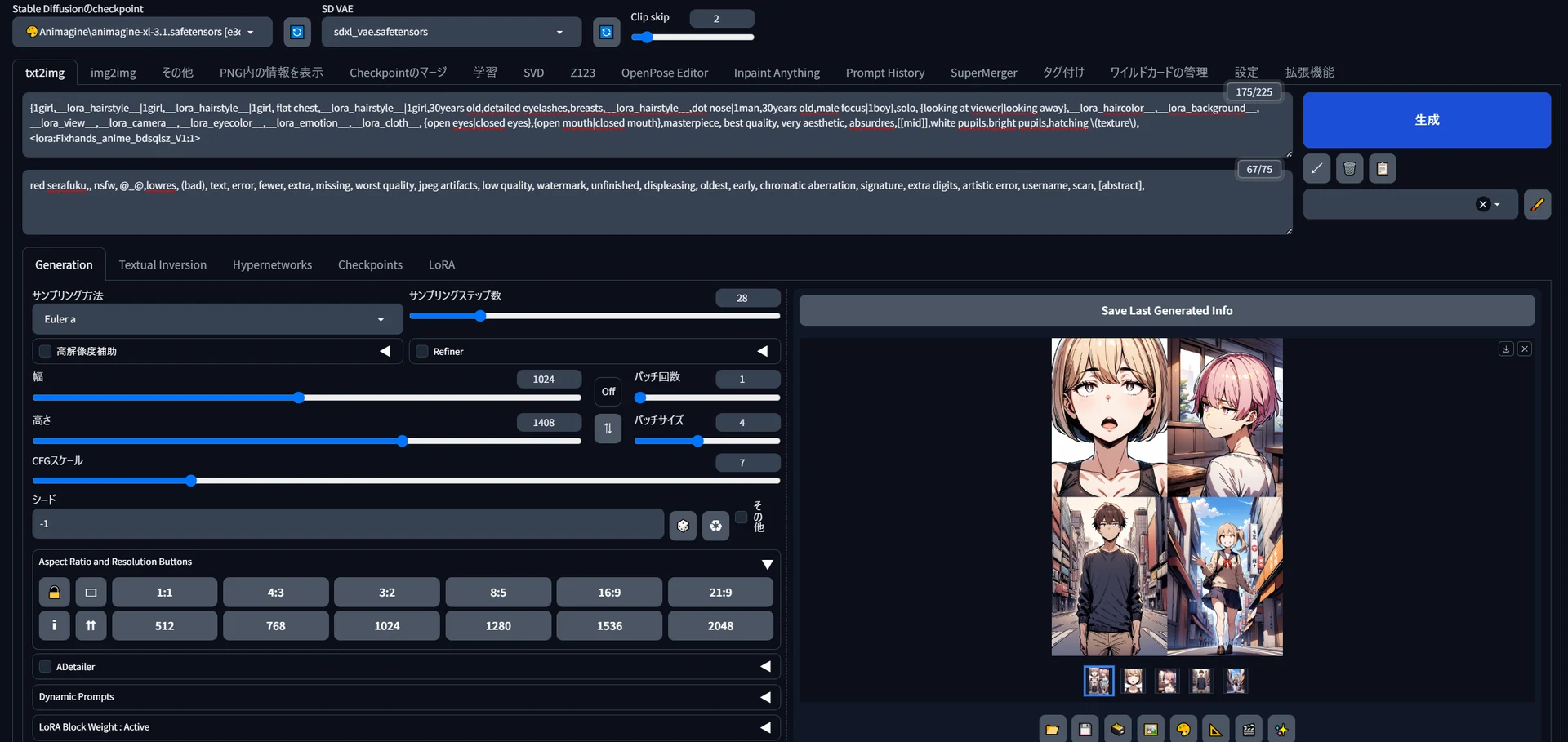Enable the Refiner checkbox

tap(422, 351)
